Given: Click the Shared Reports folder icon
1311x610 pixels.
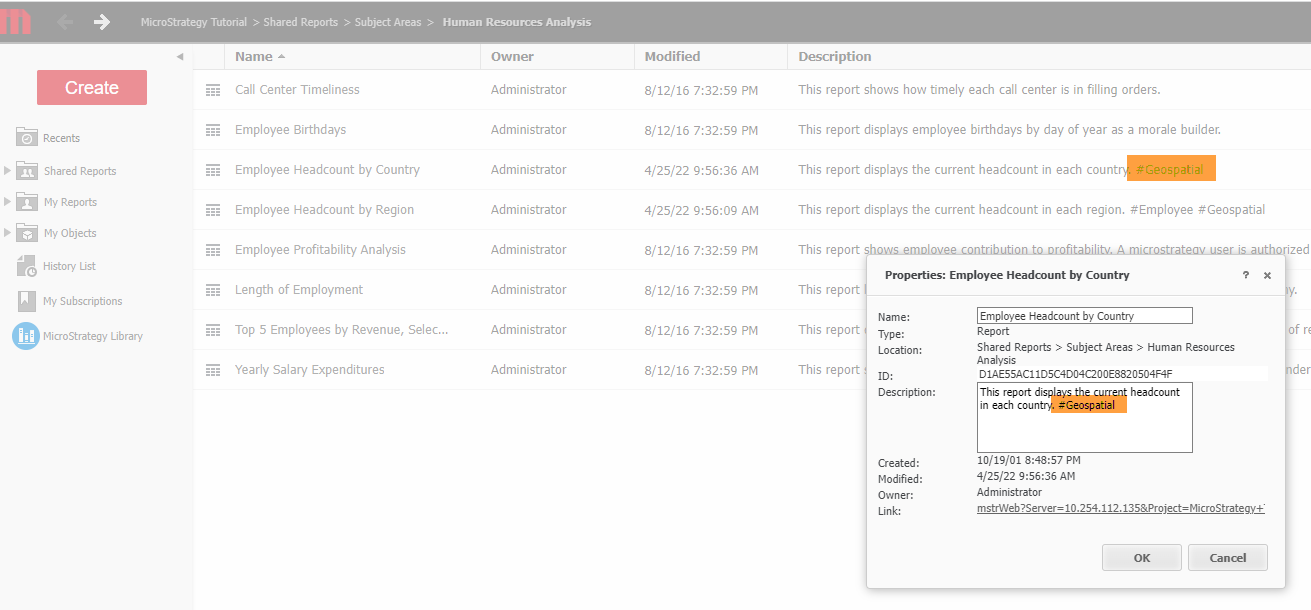Looking at the screenshot, I should (x=25, y=170).
